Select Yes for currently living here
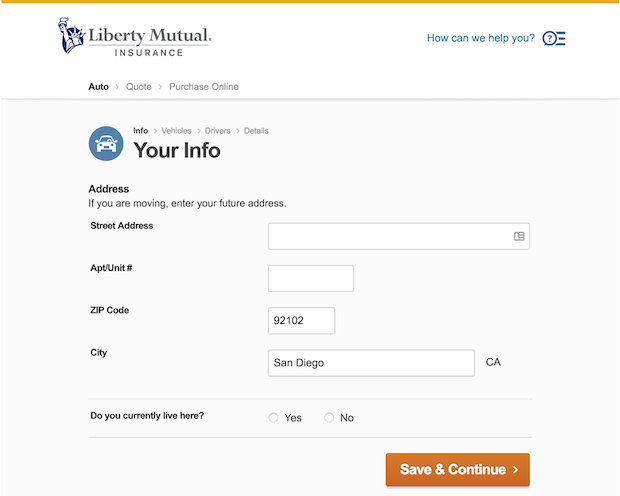This screenshot has height=496, width=620. pyautogui.click(x=274, y=418)
